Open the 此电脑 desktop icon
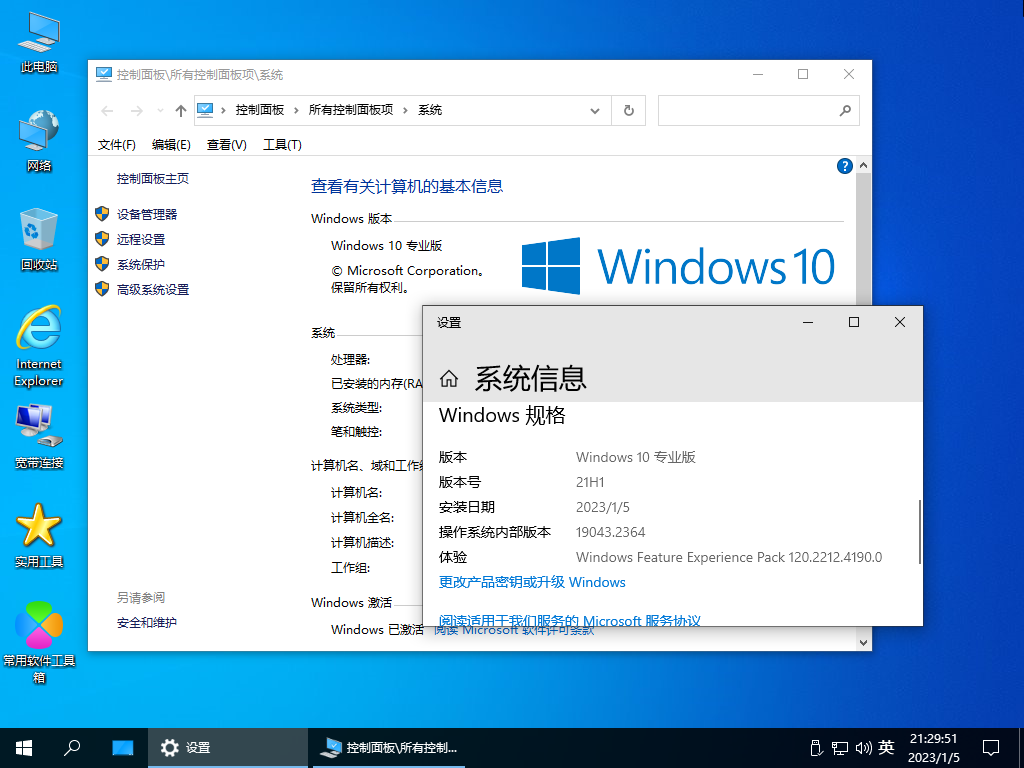Image resolution: width=1024 pixels, height=768 pixels. coord(39,41)
